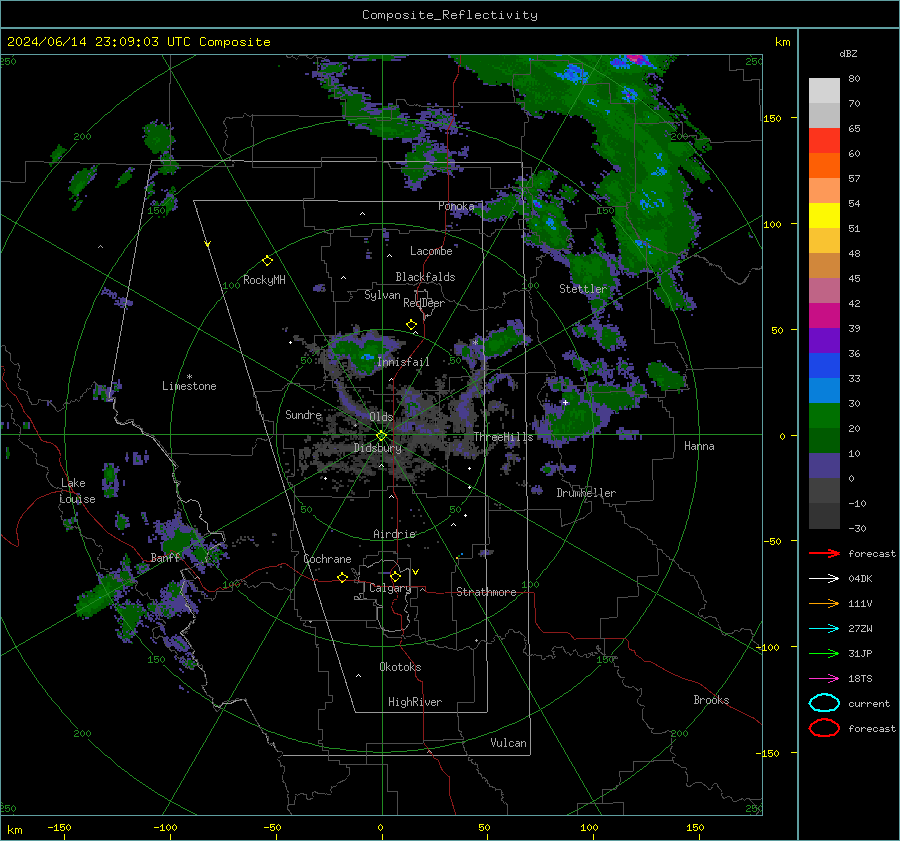Image resolution: width=900 pixels, height=841 pixels.
Task: Click yellow diamond marker near RedDeer
Action: (x=412, y=325)
